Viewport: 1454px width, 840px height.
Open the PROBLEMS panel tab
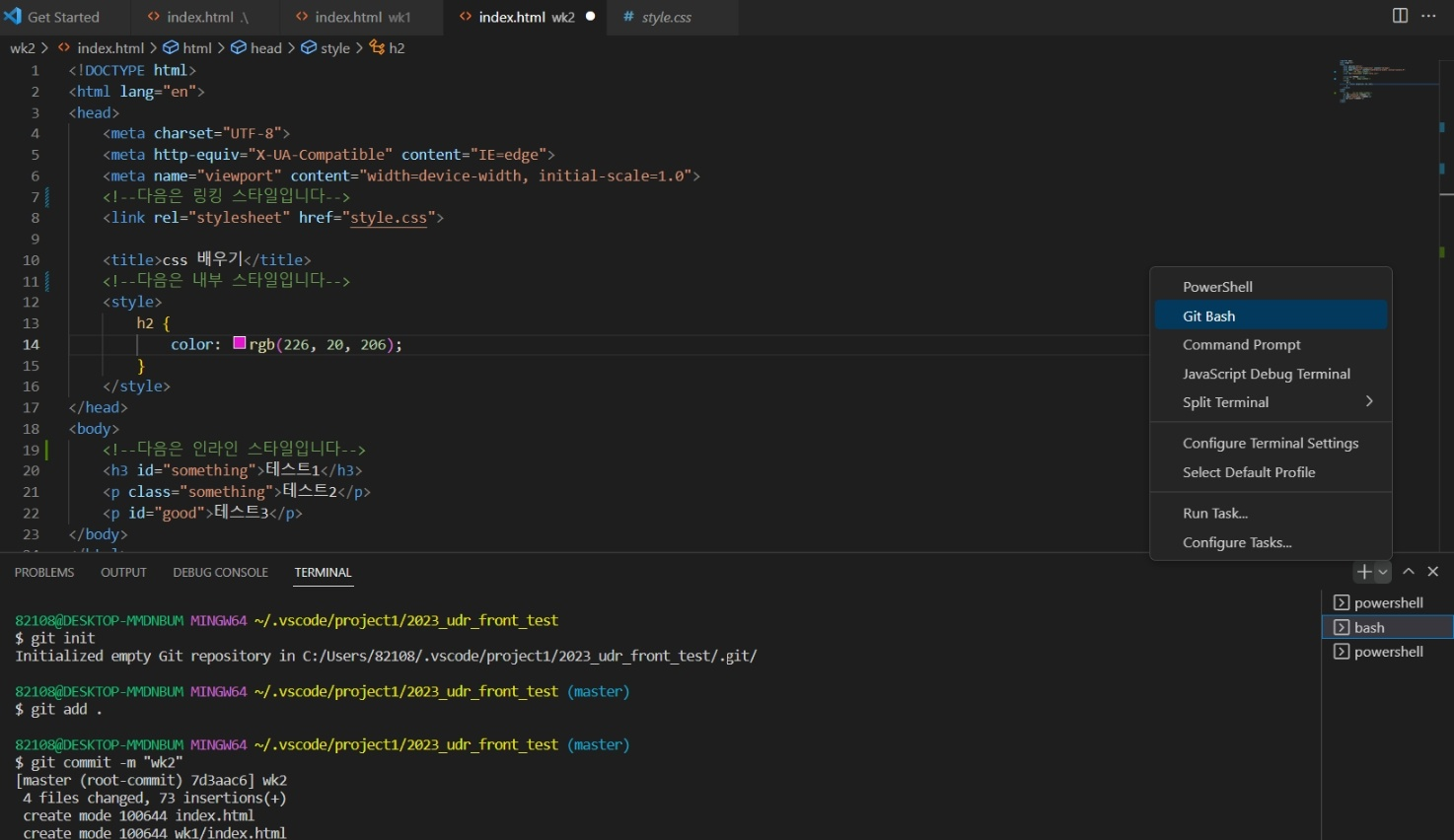pos(44,573)
